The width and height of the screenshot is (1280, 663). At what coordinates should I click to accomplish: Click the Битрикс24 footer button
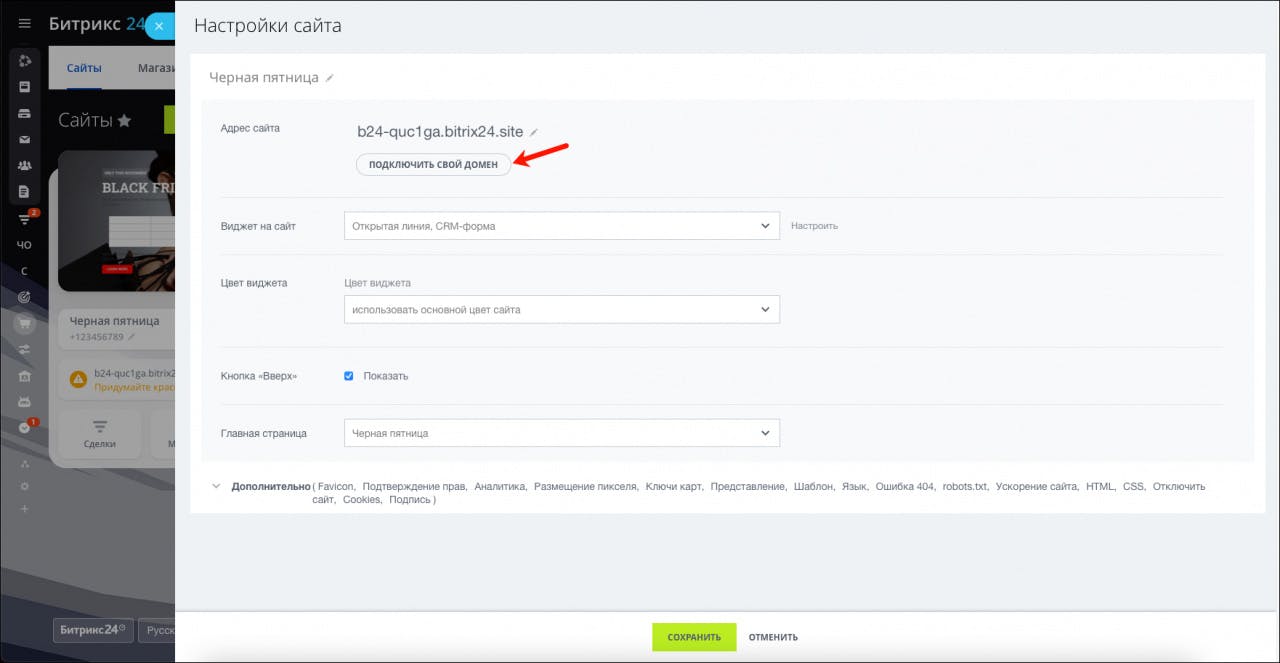click(94, 631)
